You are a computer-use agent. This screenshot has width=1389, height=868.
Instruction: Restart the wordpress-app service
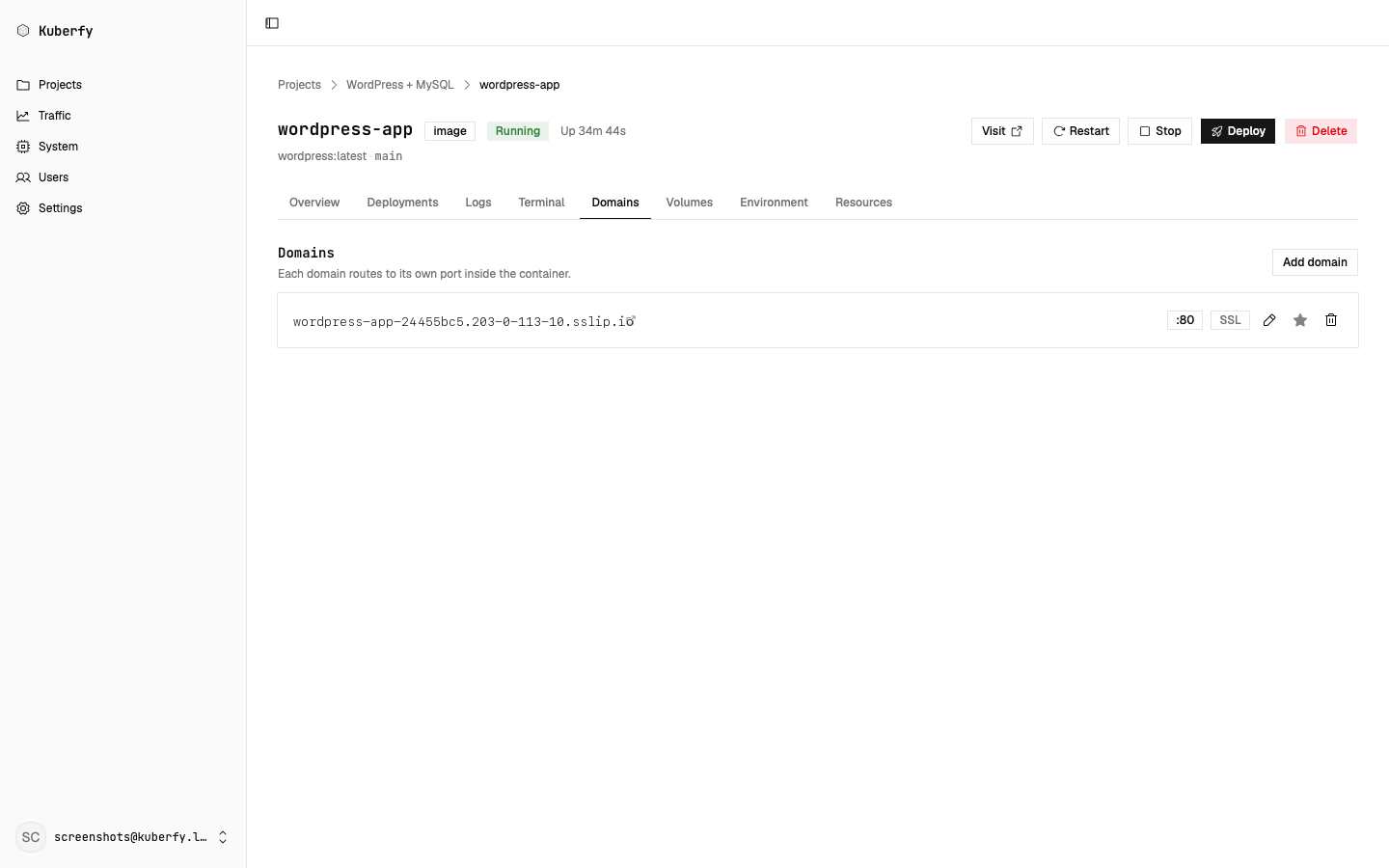pyautogui.click(x=1080, y=131)
